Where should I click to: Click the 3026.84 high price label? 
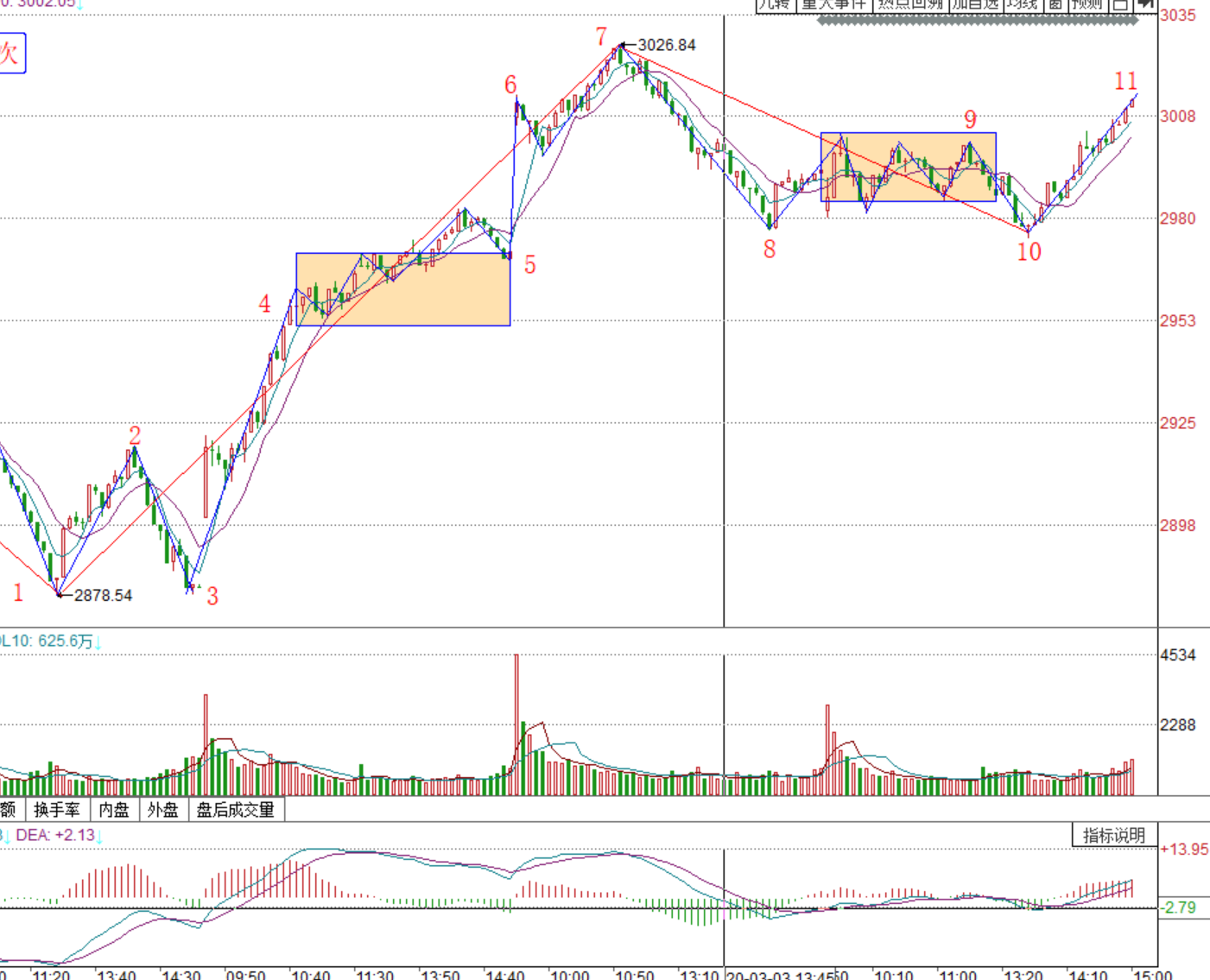[x=667, y=45]
